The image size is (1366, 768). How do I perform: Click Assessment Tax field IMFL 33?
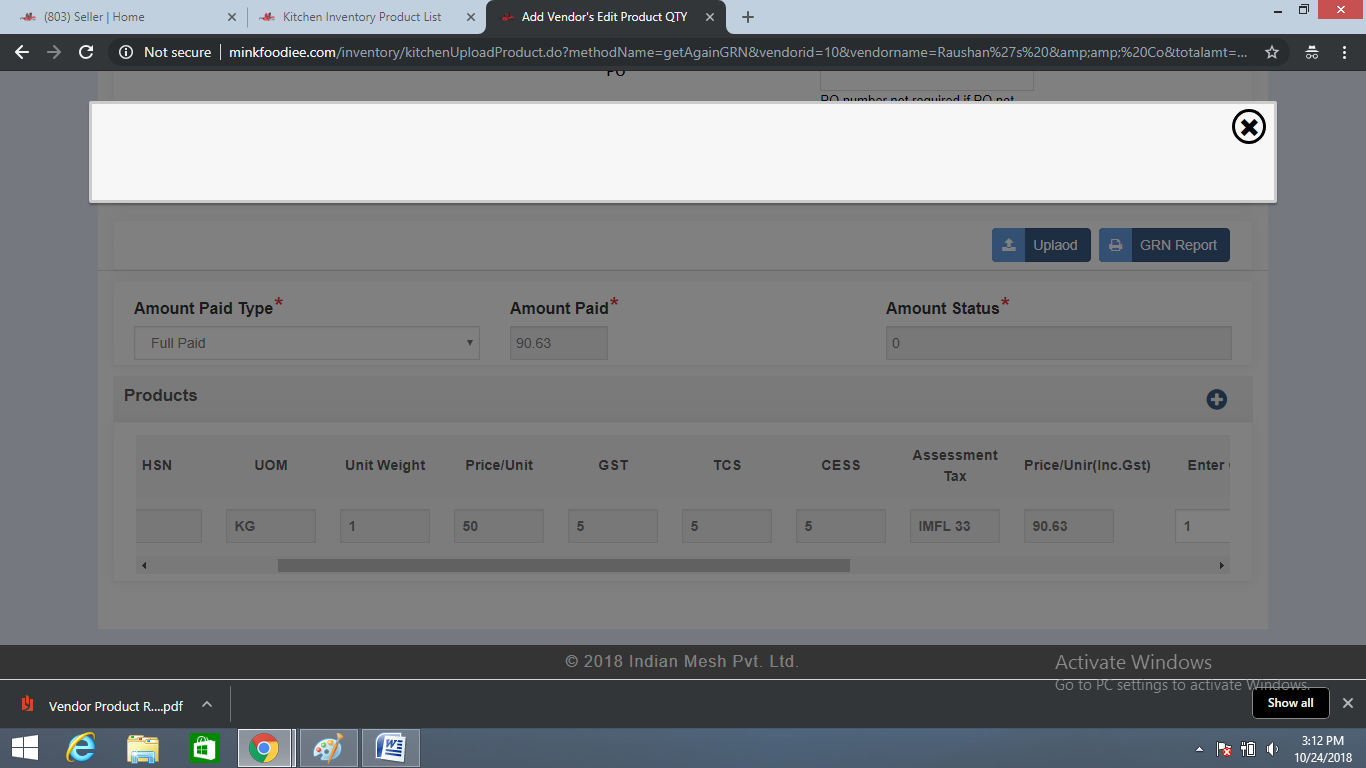point(955,526)
